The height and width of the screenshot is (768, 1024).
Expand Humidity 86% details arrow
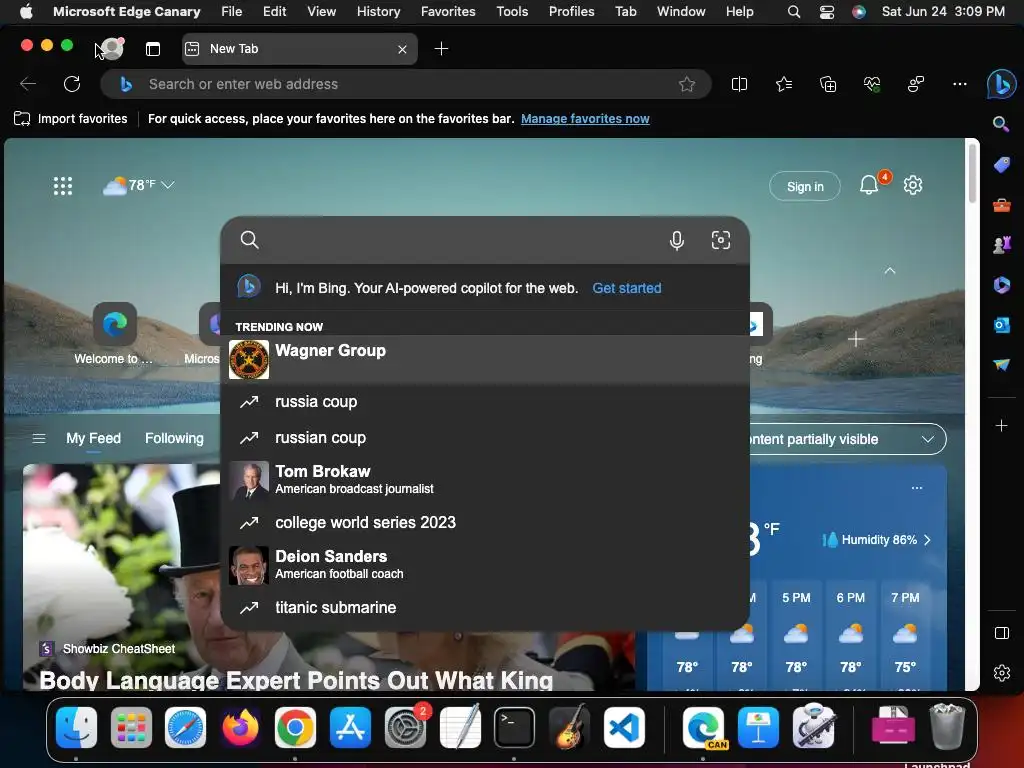tap(927, 540)
